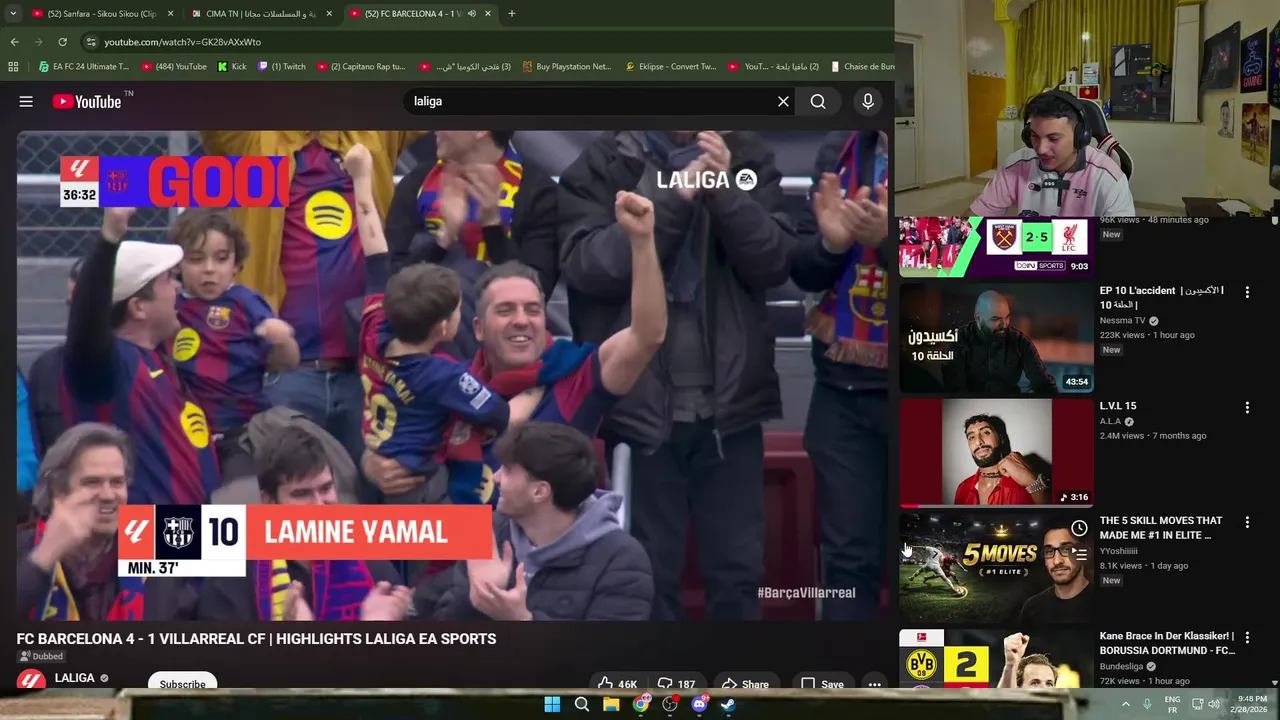Open options for THE 5 SKILL MOVES video
The width and height of the screenshot is (1280, 720).
point(1247,522)
